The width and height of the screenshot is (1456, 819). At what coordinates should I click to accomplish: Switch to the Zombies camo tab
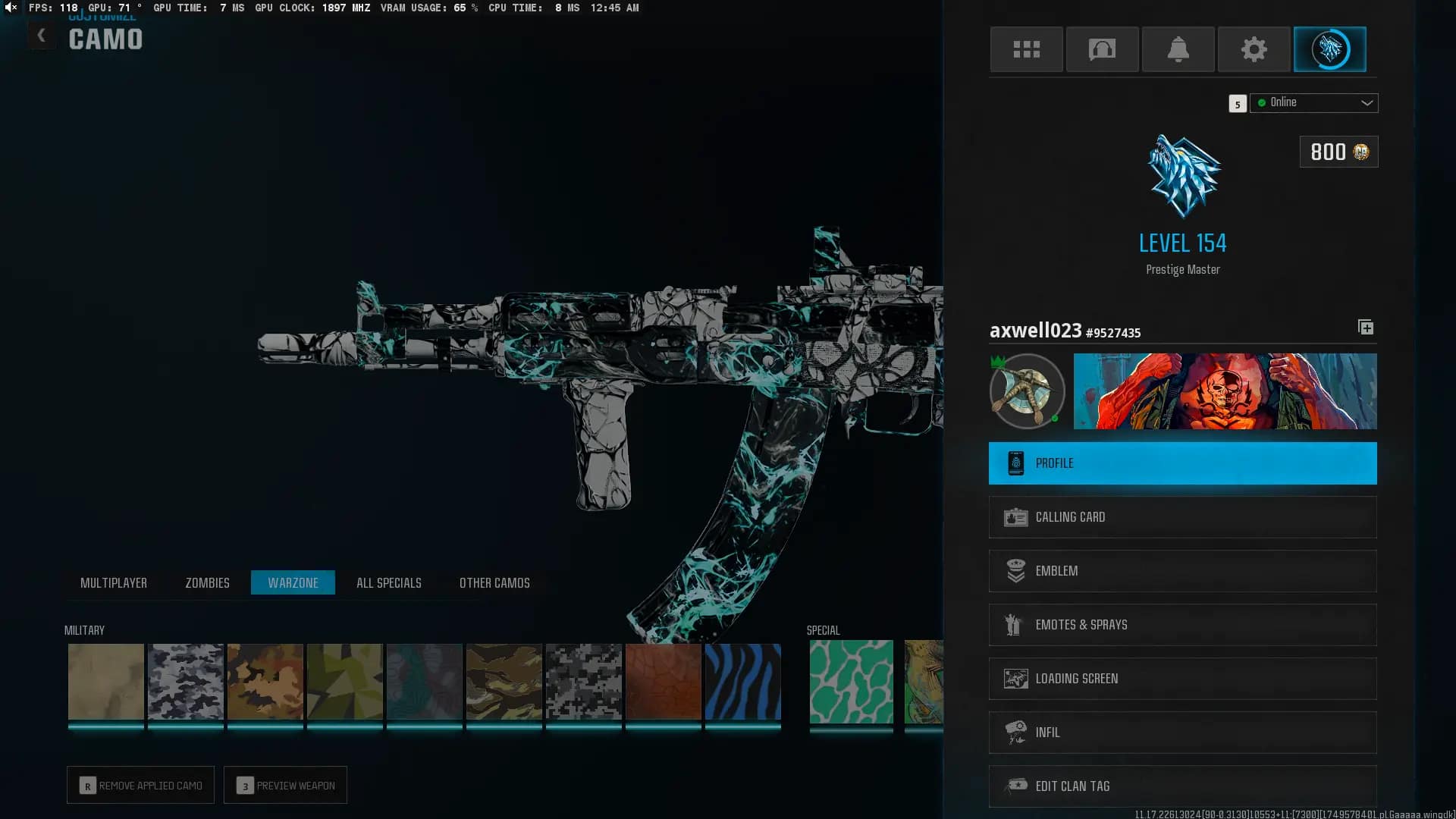[x=207, y=582]
